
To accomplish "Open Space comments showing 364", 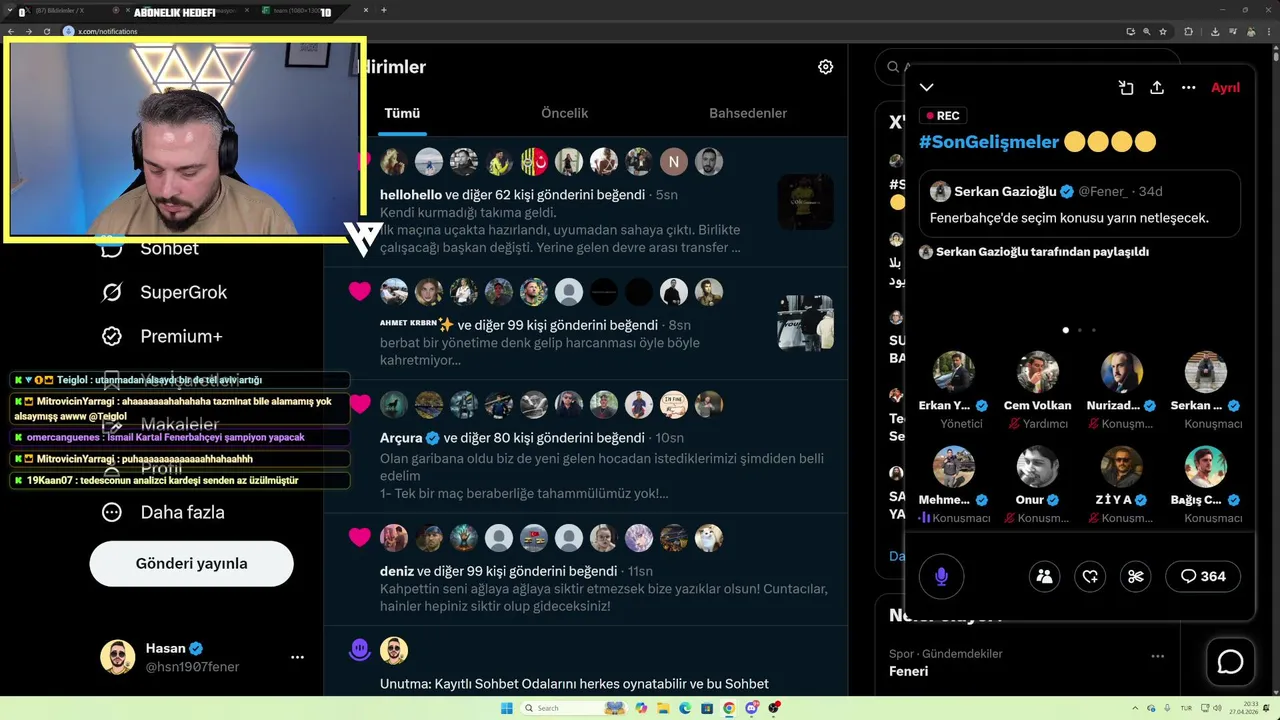I will coord(1203,576).
